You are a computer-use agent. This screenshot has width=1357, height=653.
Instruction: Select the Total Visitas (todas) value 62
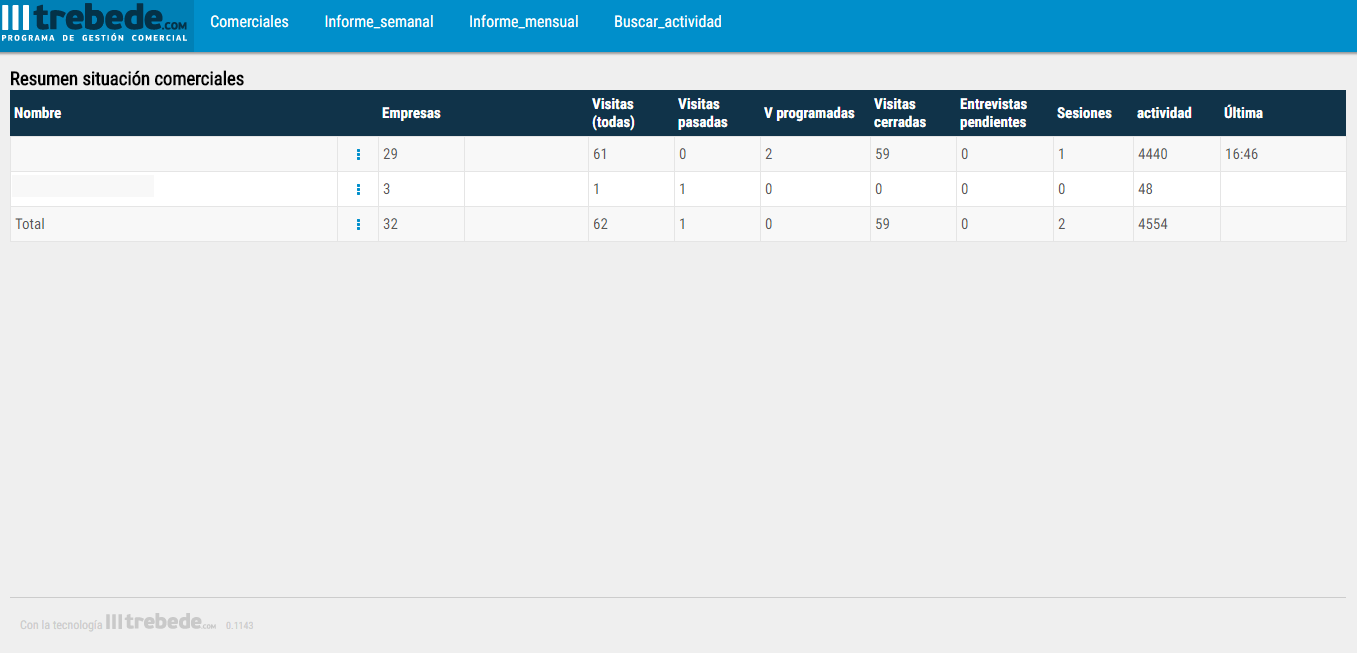tap(600, 224)
